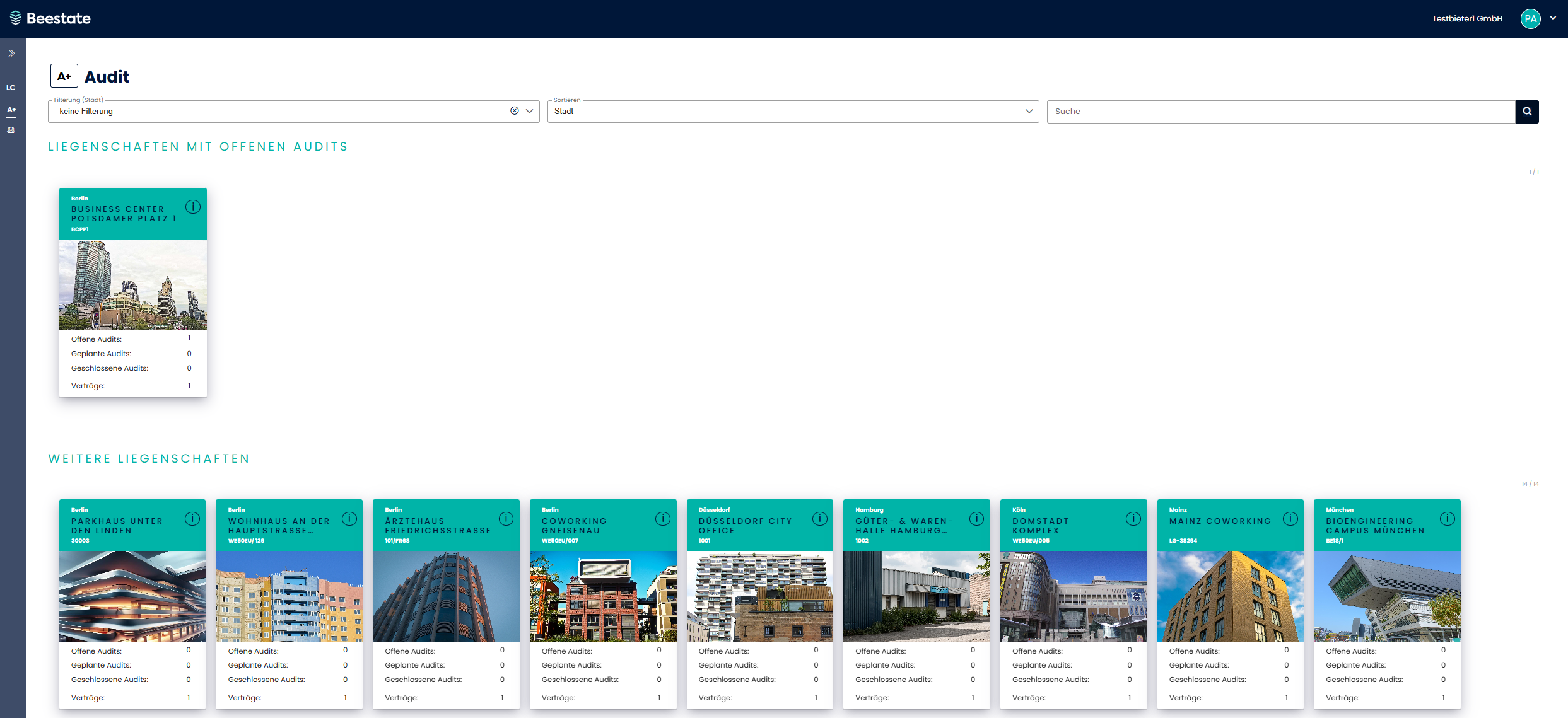Click the Beestate logo in header

coord(50,18)
